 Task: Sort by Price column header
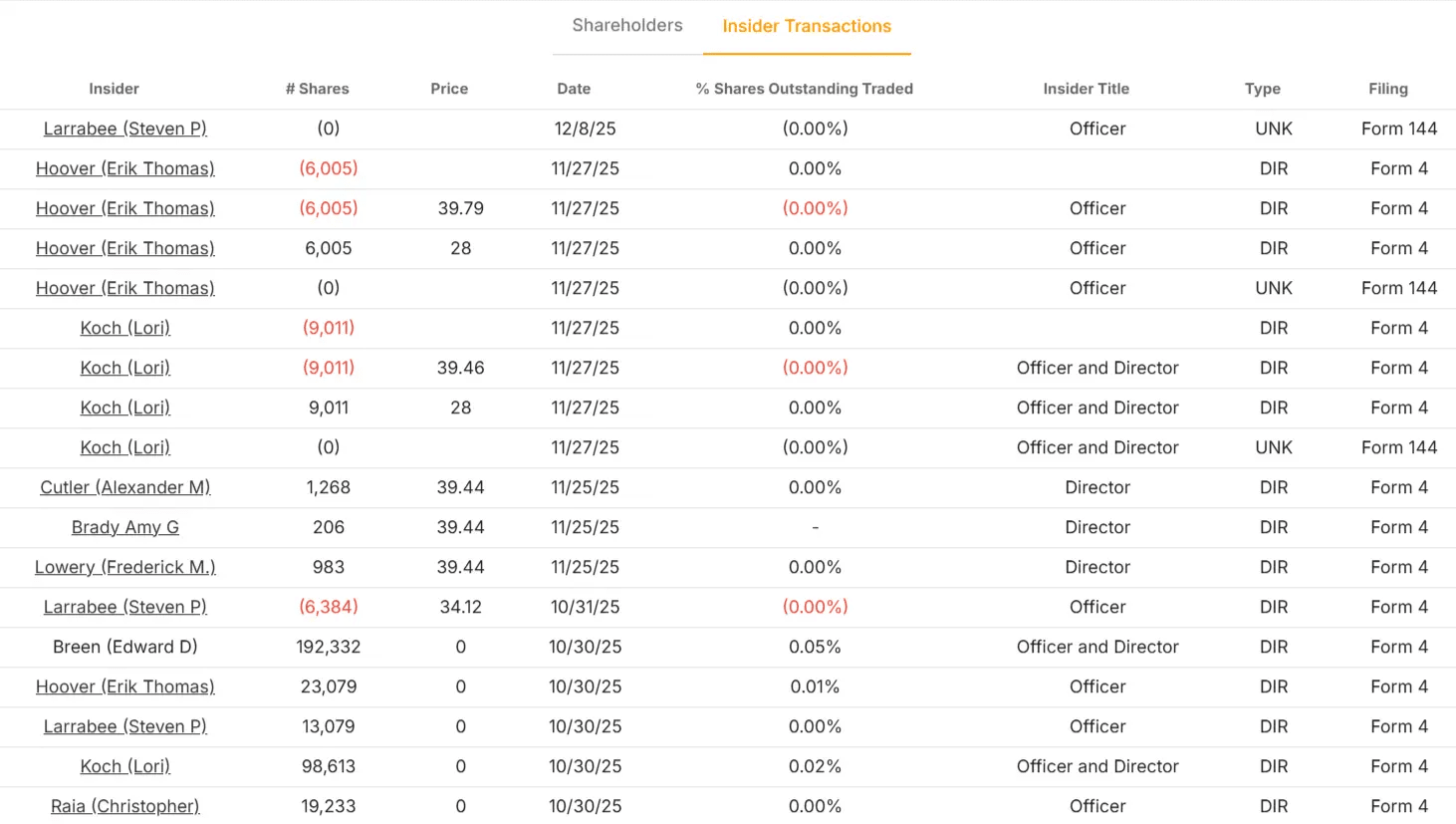449,89
